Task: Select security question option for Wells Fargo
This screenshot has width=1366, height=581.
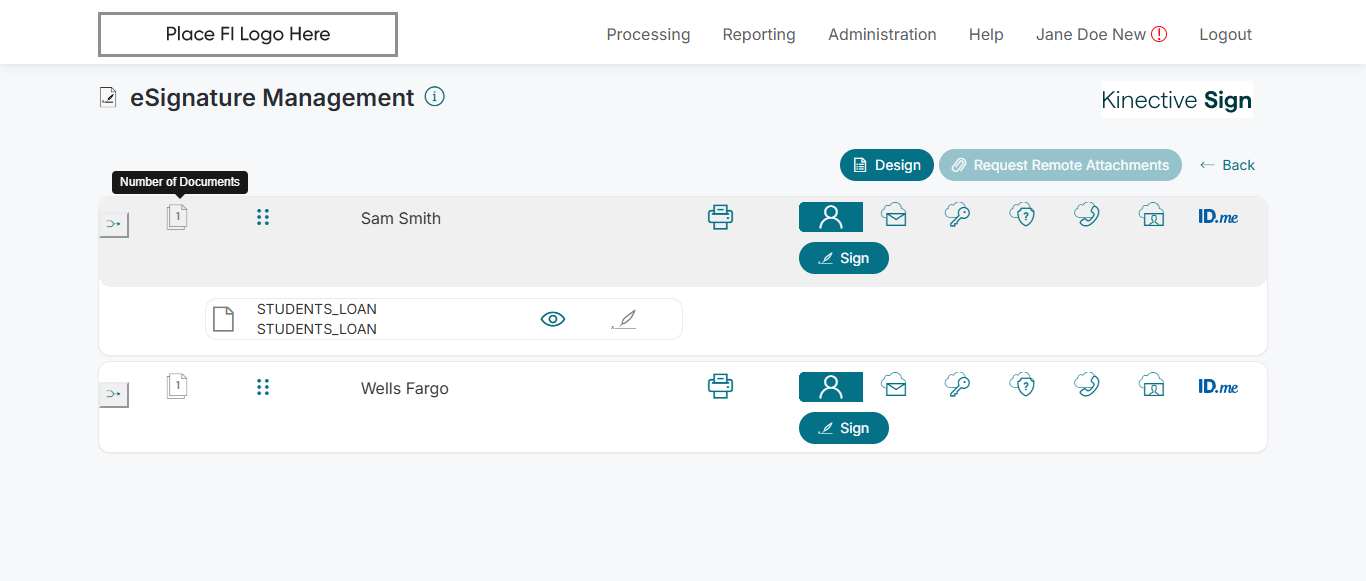Action: tap(1021, 385)
